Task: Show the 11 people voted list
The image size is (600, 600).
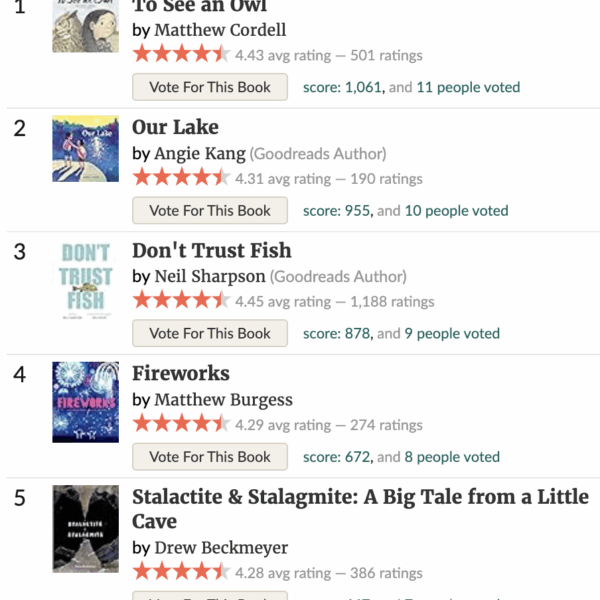Action: click(468, 87)
